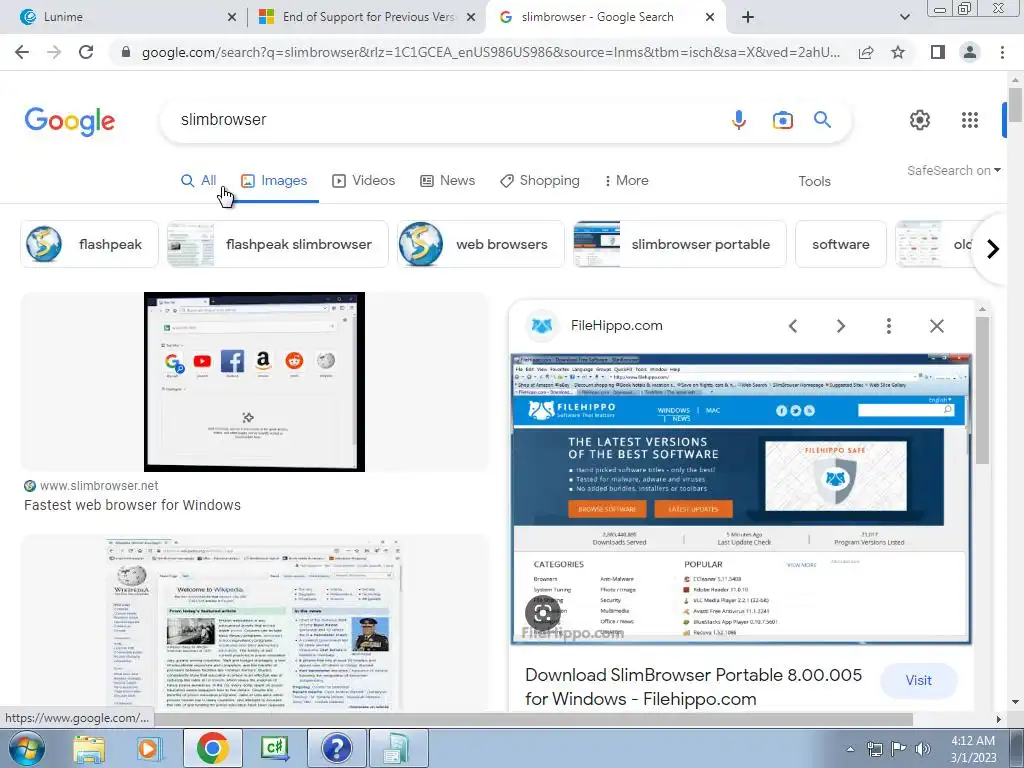Image resolution: width=1024 pixels, height=768 pixels.
Task: Select the flashpeak slimbrowser chip
Action: pyautogui.click(x=278, y=244)
